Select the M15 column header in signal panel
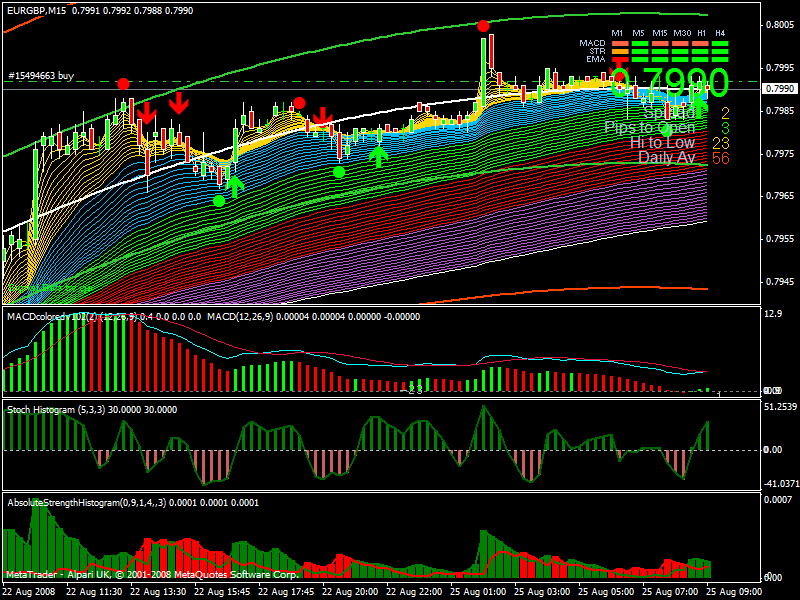 [660, 33]
